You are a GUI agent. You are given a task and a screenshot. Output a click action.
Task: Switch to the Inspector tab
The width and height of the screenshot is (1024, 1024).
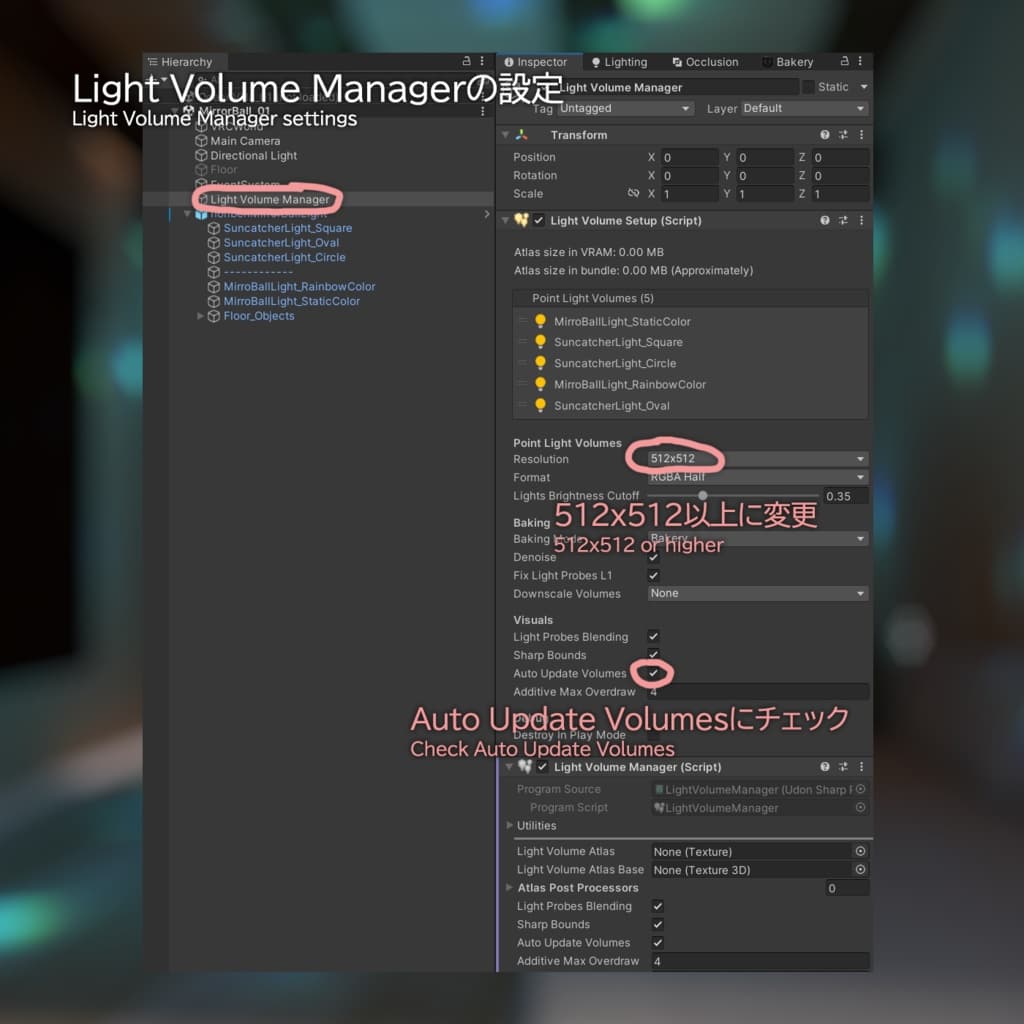[536, 62]
